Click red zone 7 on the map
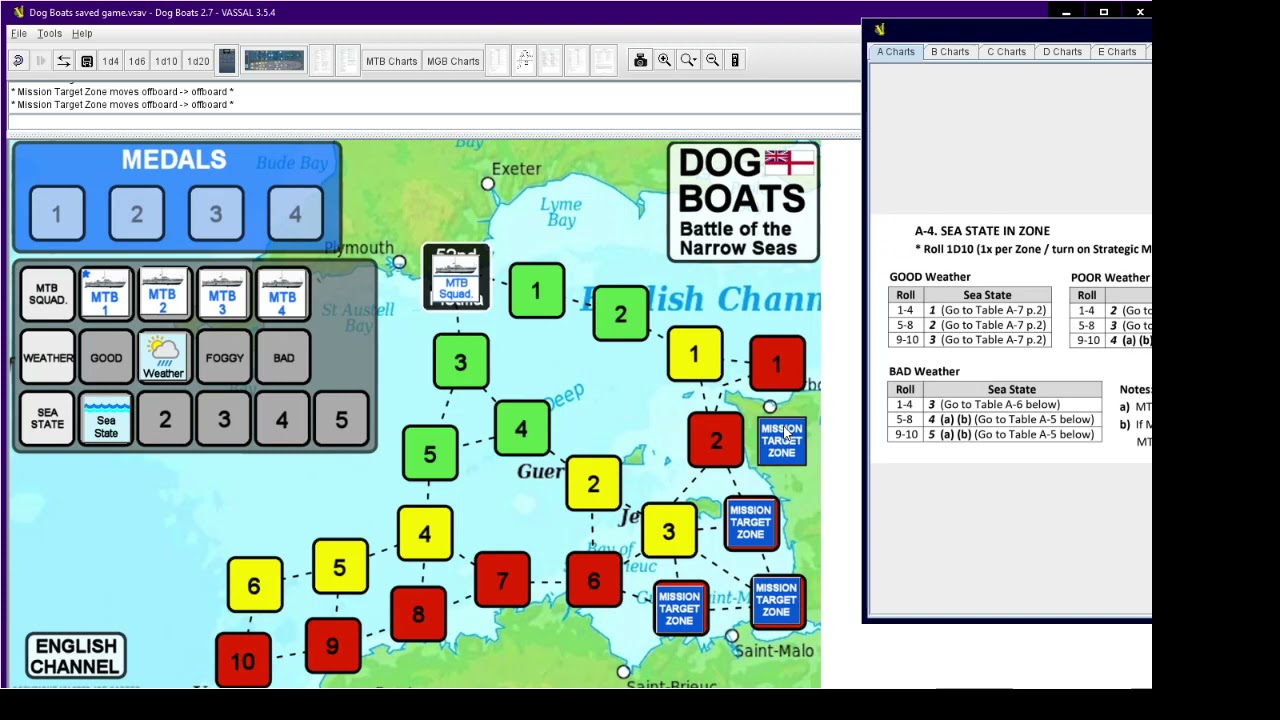Image resolution: width=1280 pixels, height=720 pixels. 502,580
